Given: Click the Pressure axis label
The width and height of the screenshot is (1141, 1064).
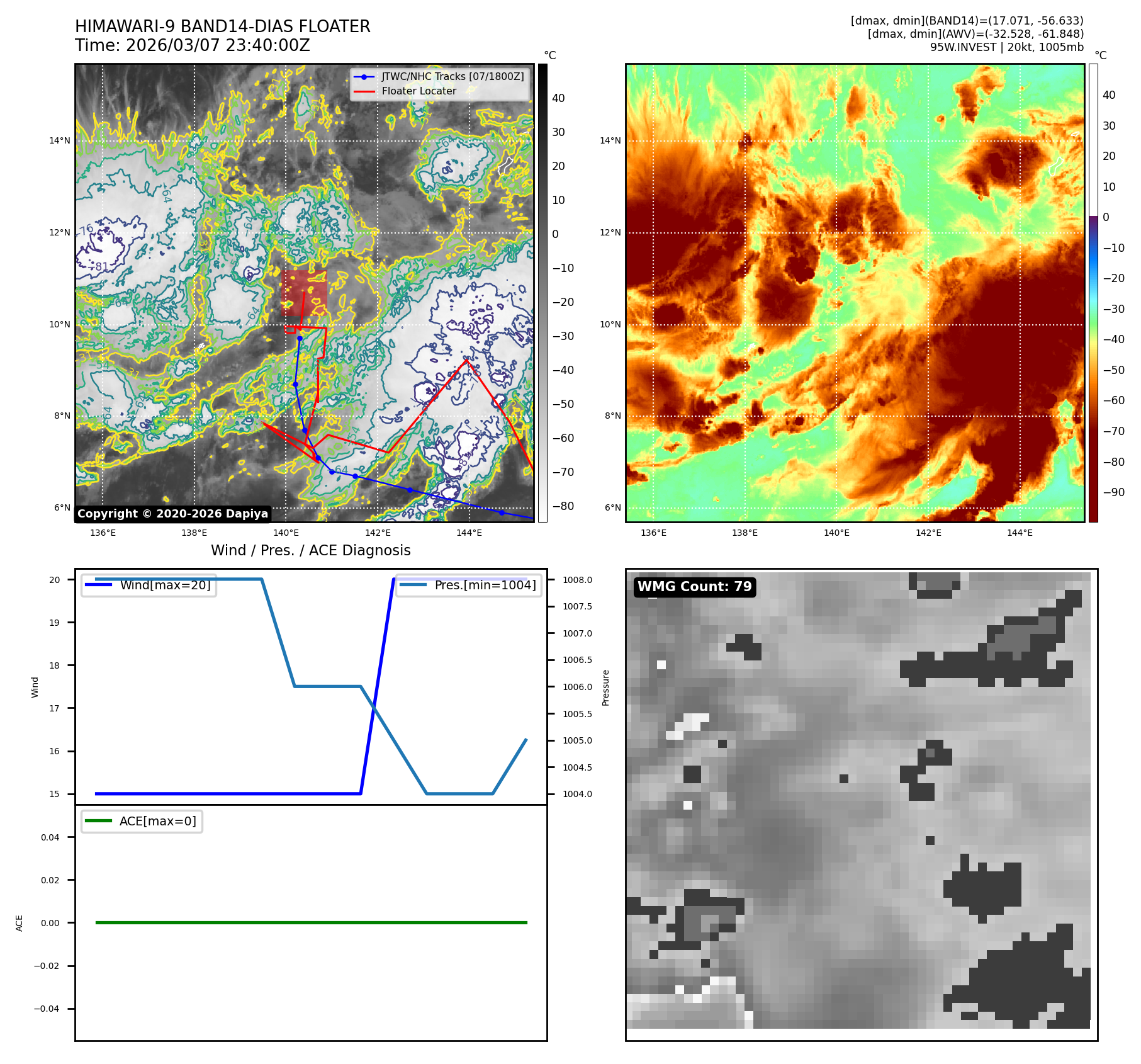Looking at the screenshot, I should [x=605, y=688].
